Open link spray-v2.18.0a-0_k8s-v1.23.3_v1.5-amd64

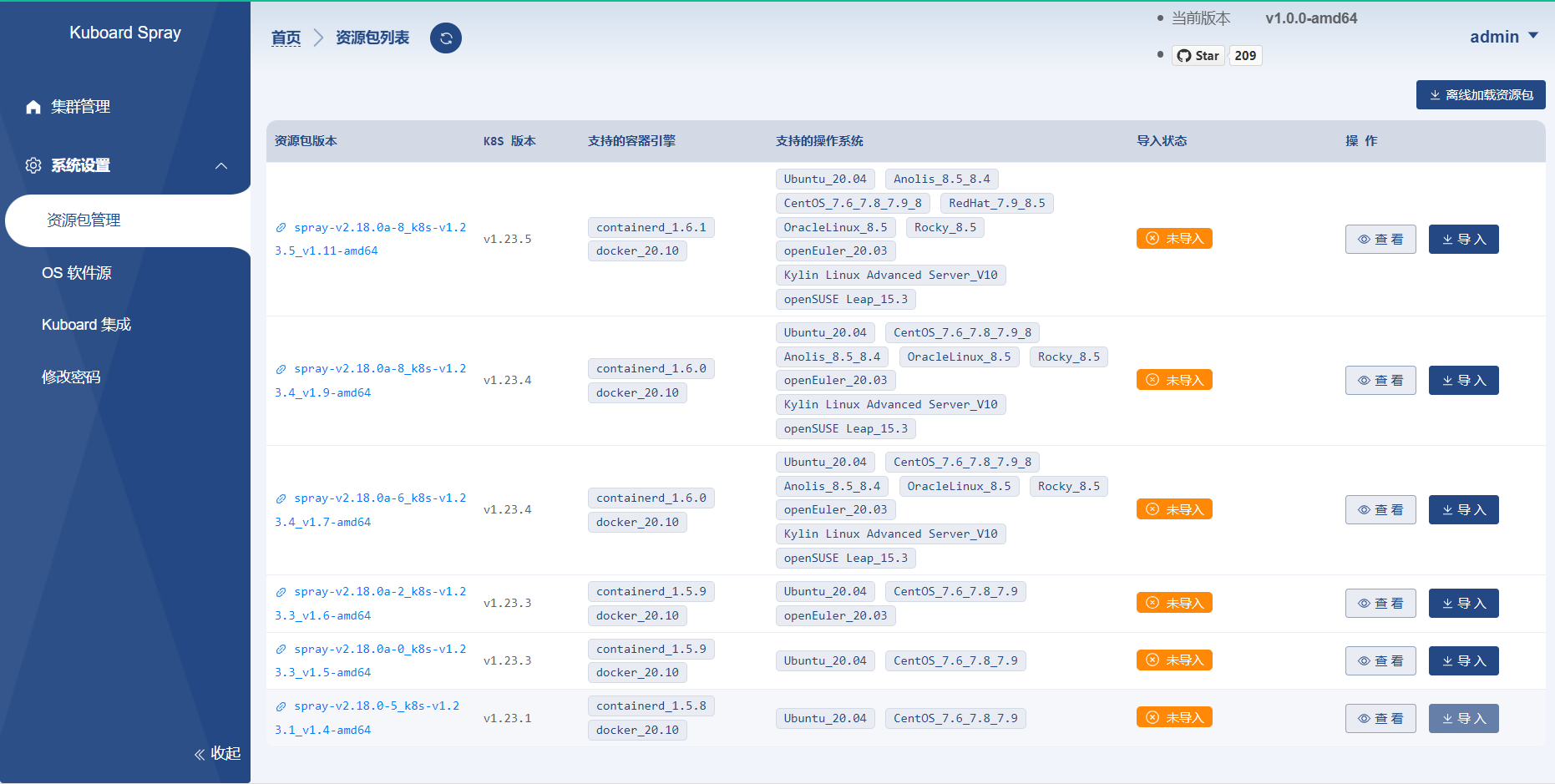(x=371, y=660)
